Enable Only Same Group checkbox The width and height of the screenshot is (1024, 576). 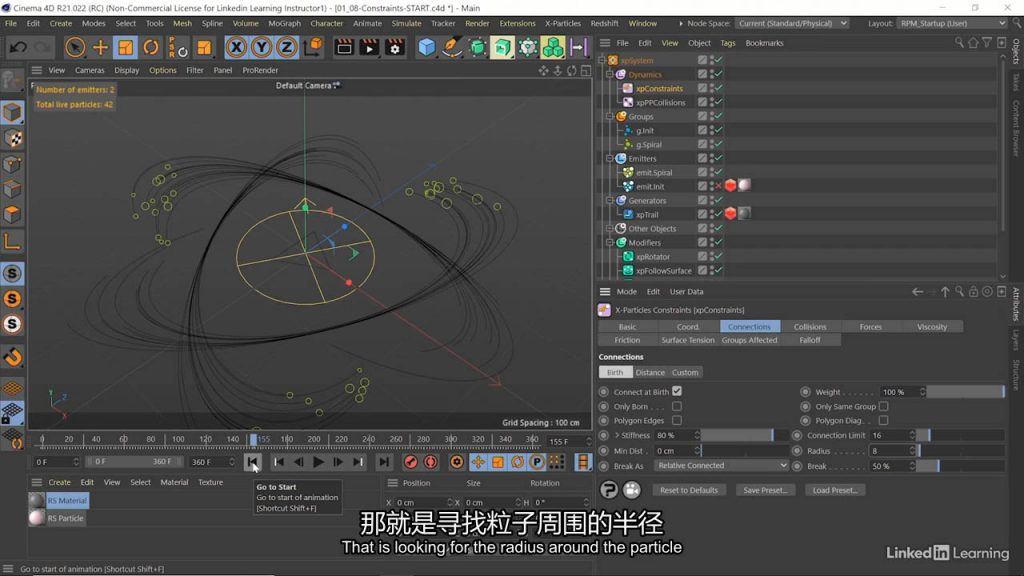pyautogui.click(x=884, y=406)
